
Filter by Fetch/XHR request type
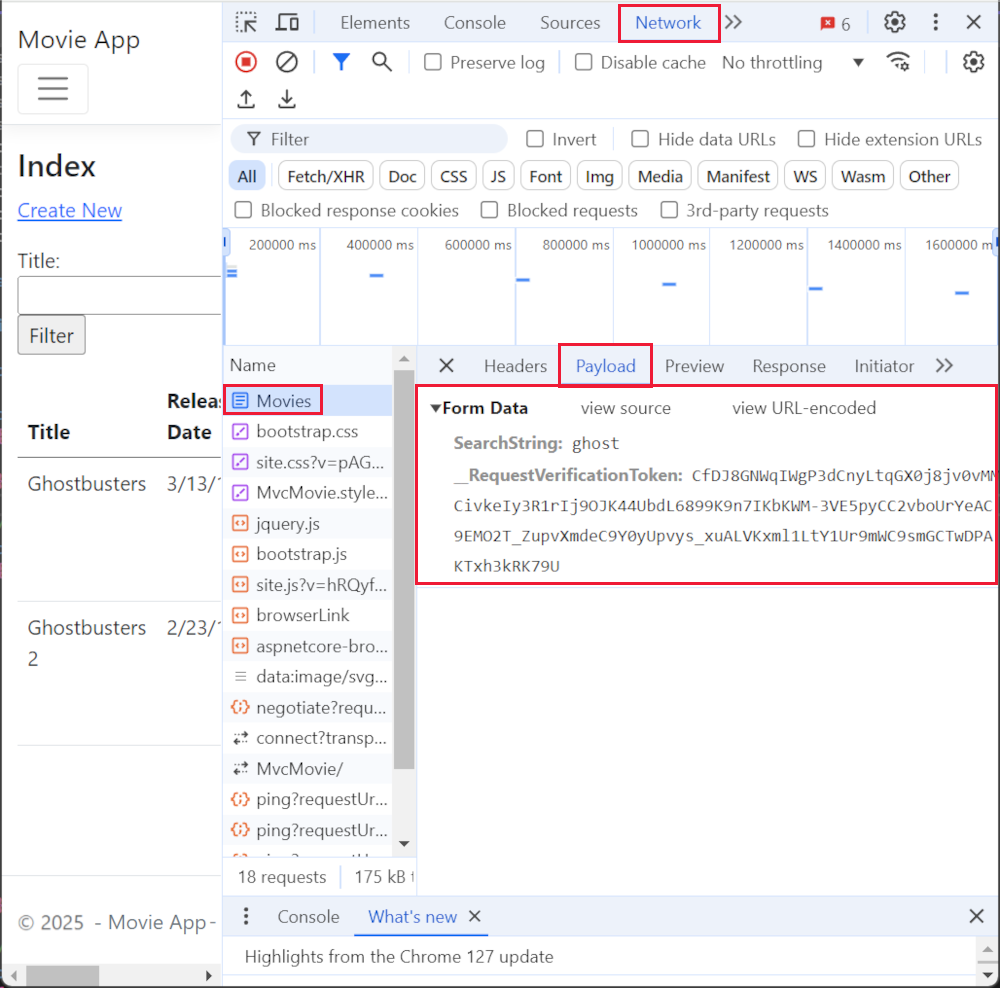(x=326, y=176)
